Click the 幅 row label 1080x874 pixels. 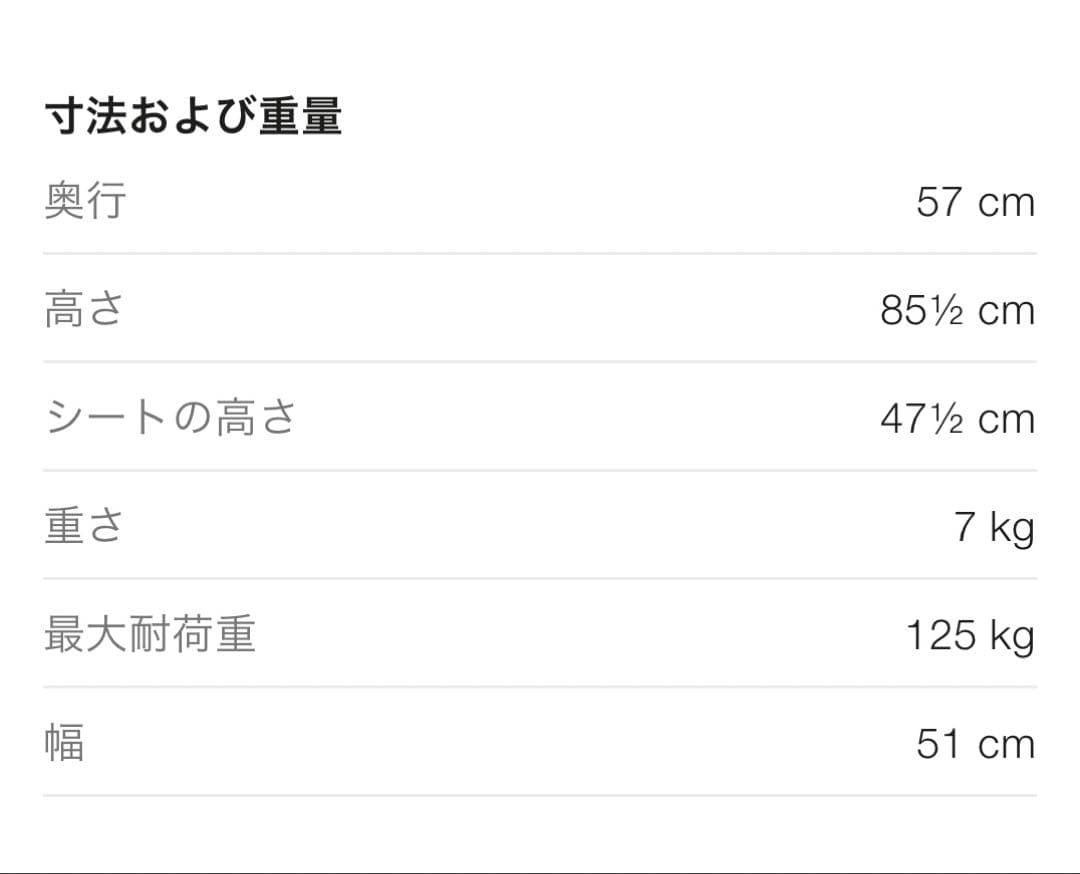coord(64,743)
